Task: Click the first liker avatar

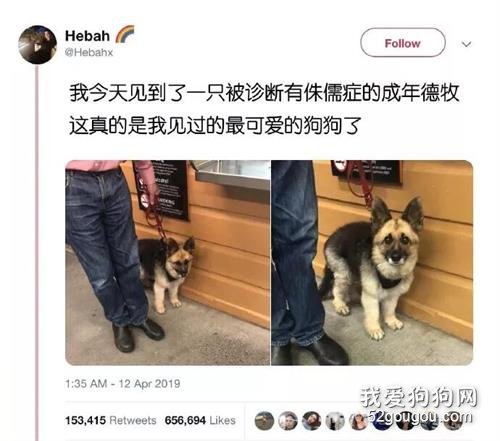Action: 264,421
